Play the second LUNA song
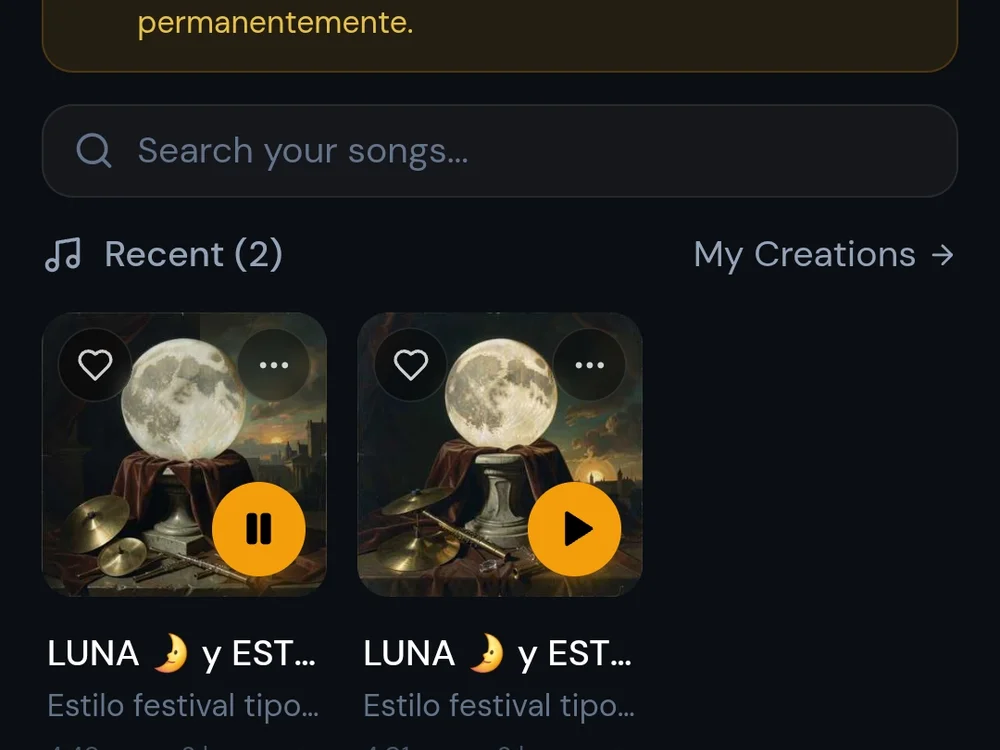The height and width of the screenshot is (750, 1000). coord(575,529)
